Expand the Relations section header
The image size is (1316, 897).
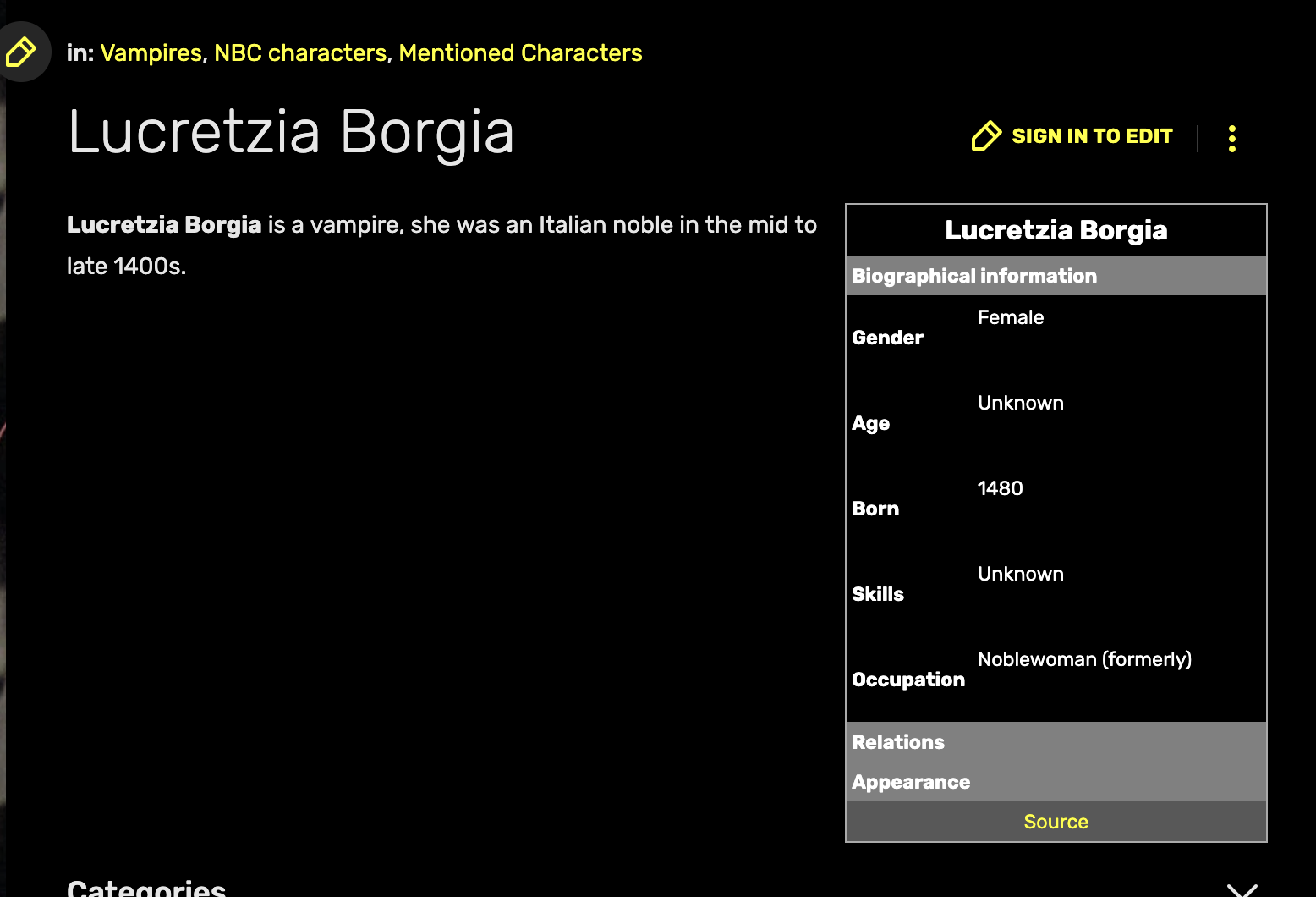coord(898,742)
